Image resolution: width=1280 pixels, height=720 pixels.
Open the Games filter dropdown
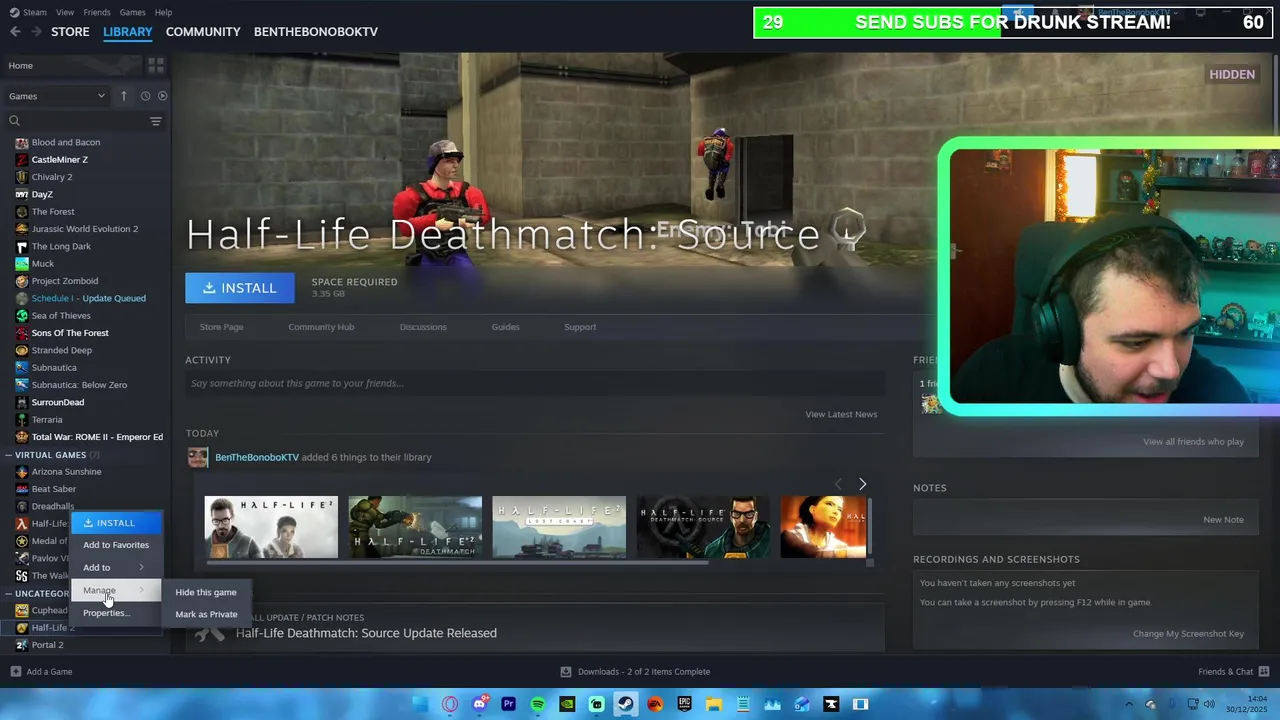point(56,96)
